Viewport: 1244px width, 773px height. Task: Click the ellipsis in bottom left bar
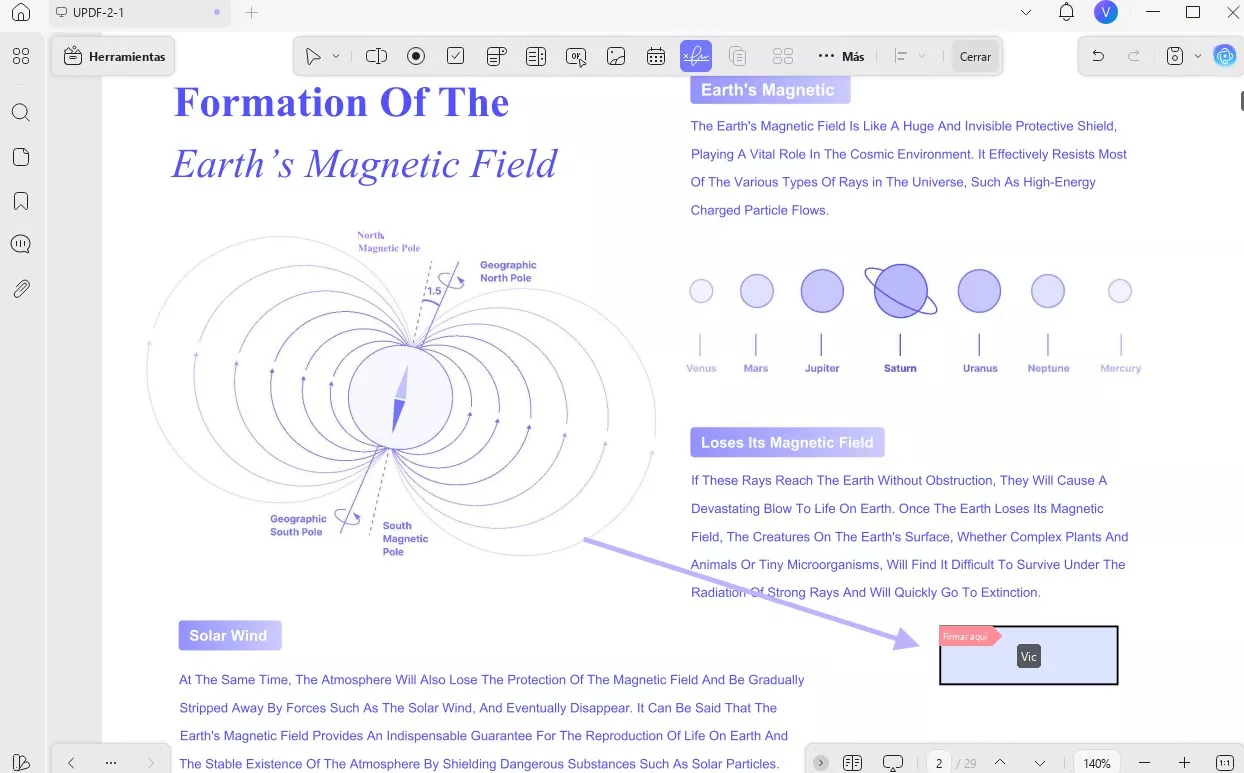111,763
